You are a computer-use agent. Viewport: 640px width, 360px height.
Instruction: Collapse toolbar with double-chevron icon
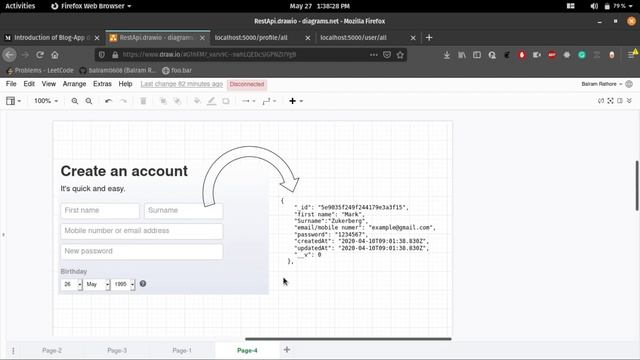(x=629, y=101)
